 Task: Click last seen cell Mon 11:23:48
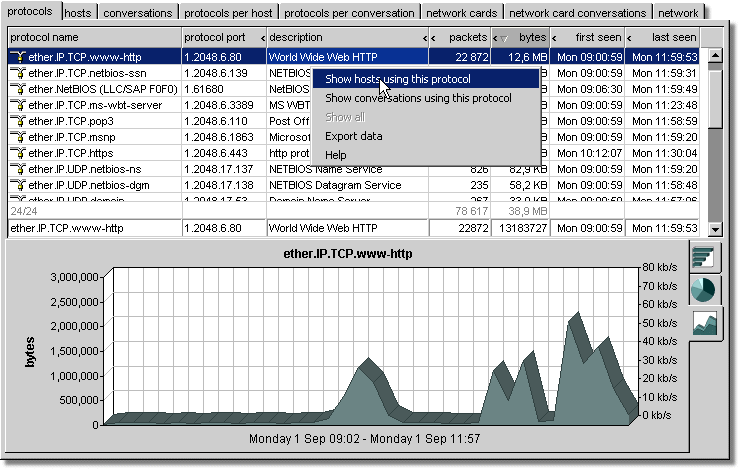tap(664, 105)
